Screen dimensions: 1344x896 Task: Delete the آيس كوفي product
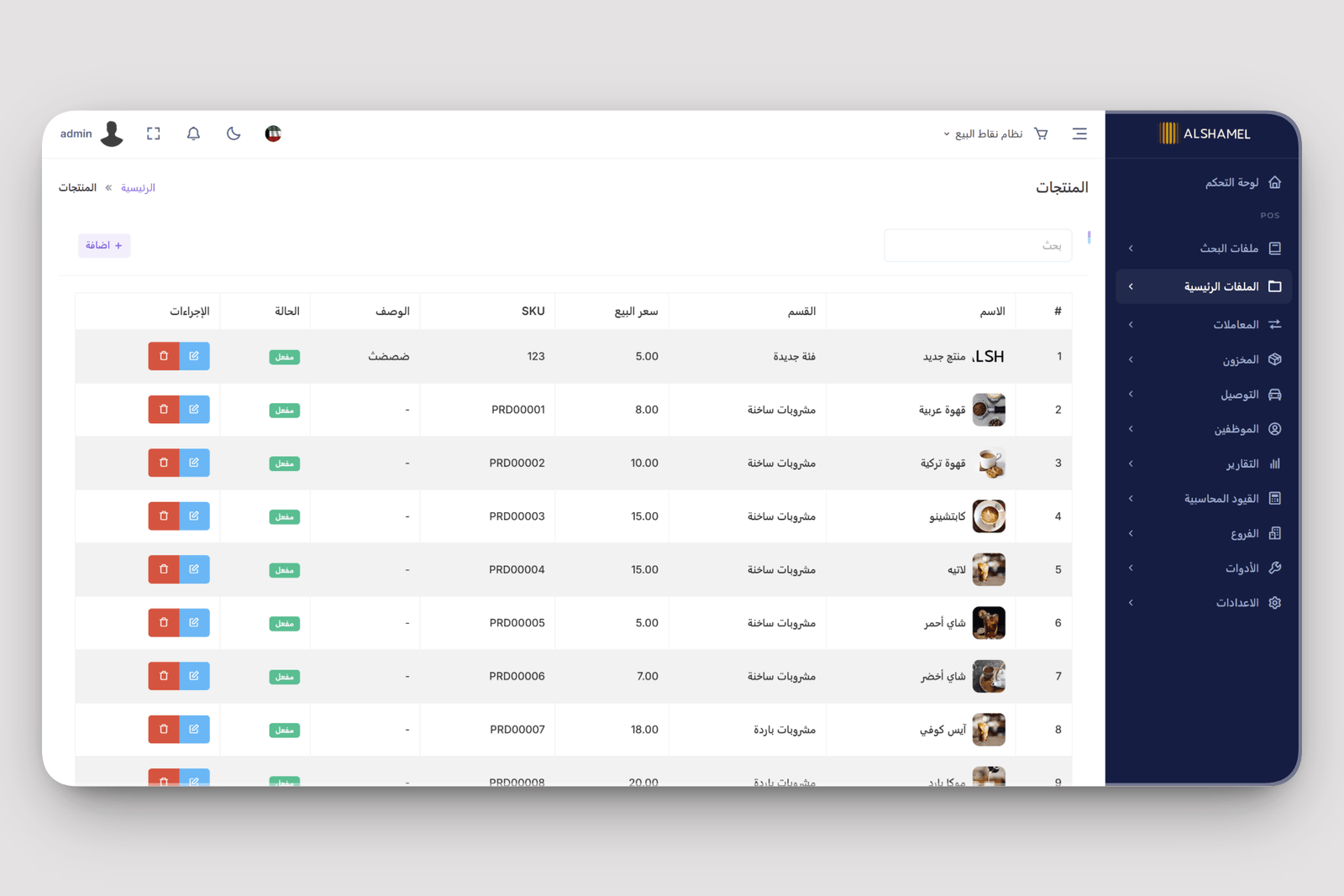point(164,729)
